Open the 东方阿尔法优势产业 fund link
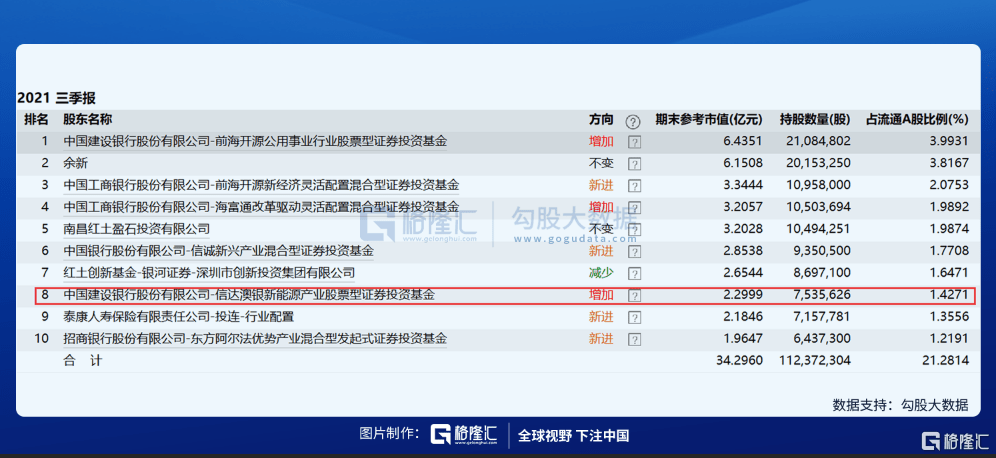The height and width of the screenshot is (458, 996). coord(255,338)
